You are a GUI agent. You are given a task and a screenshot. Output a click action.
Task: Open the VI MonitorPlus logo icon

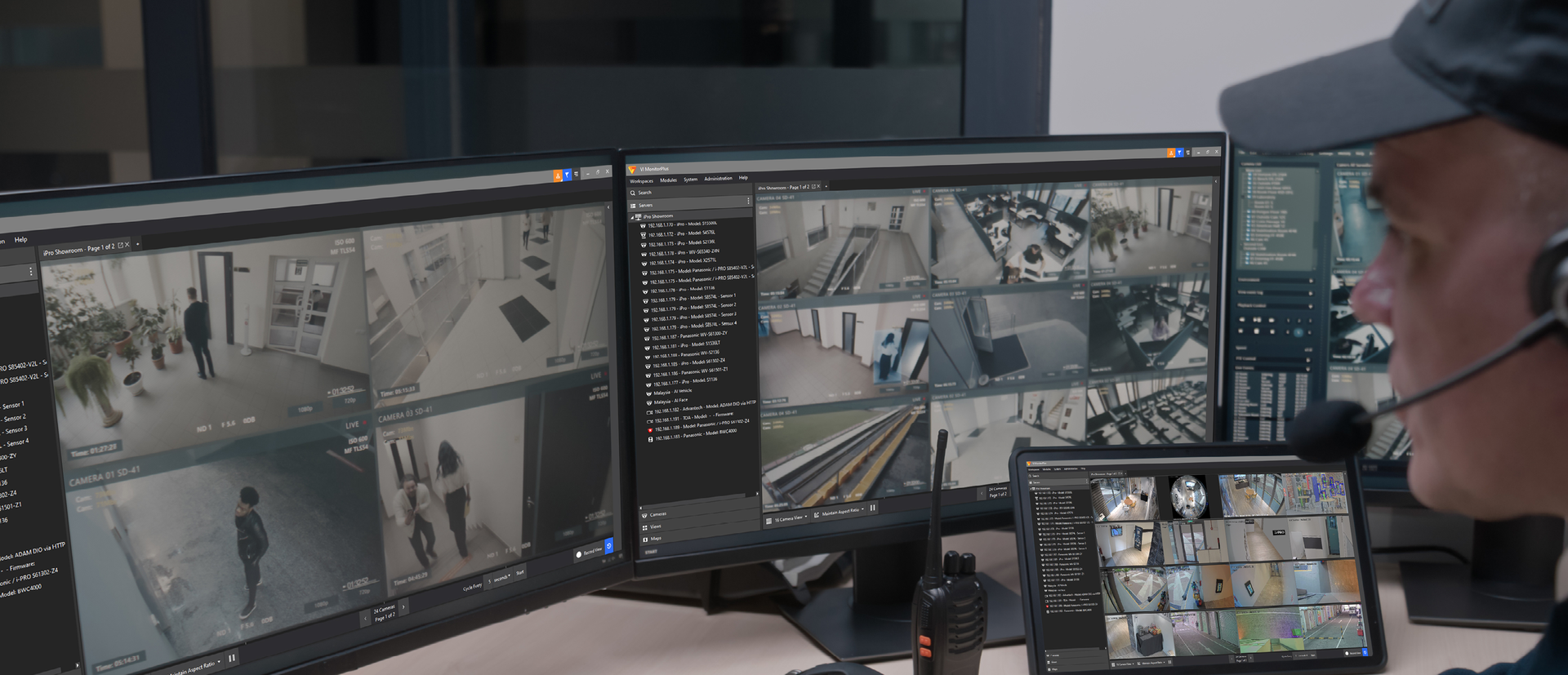point(632,169)
